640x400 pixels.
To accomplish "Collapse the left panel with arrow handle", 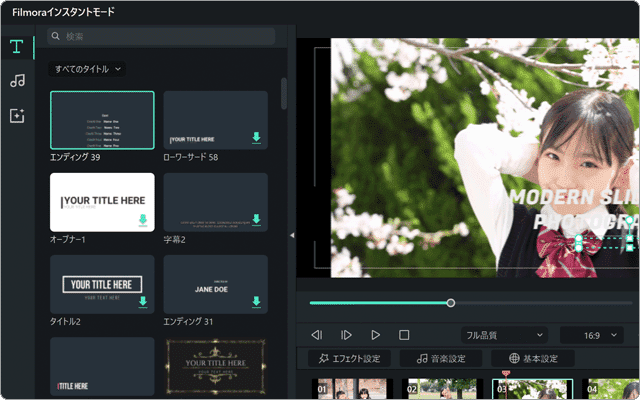I will [x=292, y=235].
